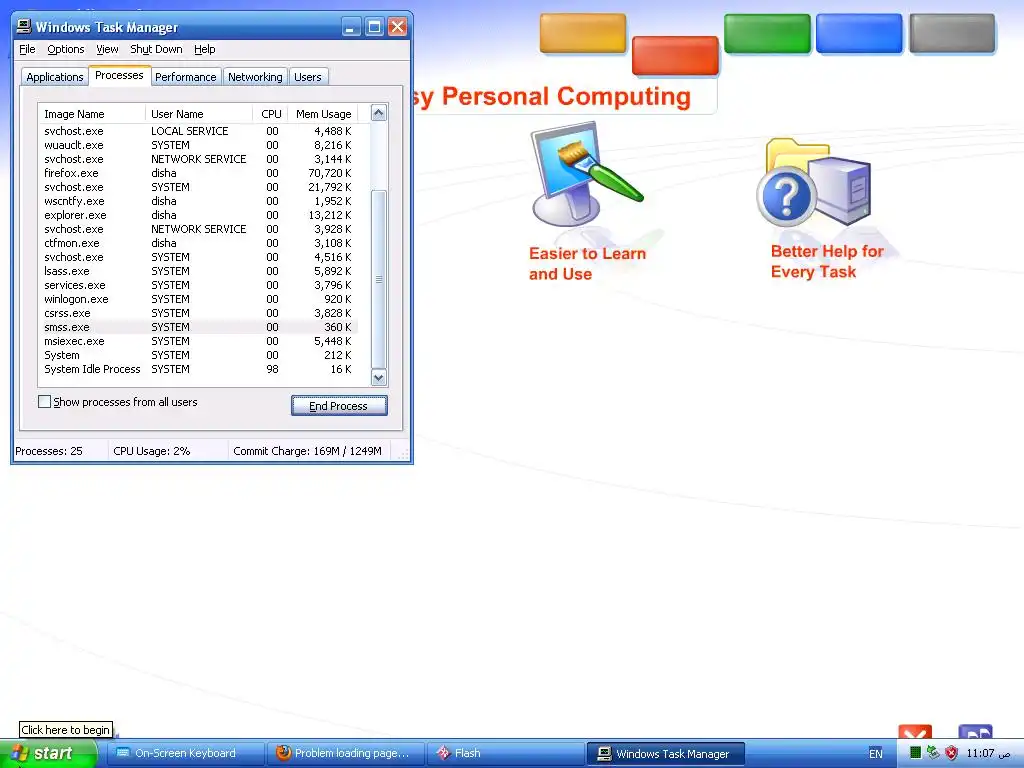Open the Options menu
The height and width of the screenshot is (768, 1024).
(65, 50)
